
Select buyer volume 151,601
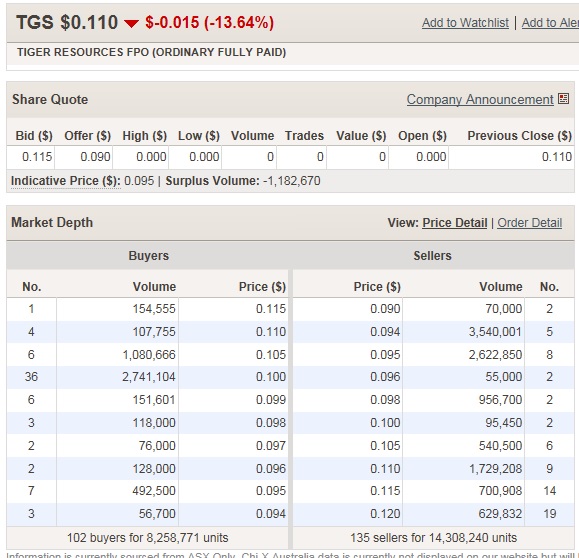coord(154,400)
